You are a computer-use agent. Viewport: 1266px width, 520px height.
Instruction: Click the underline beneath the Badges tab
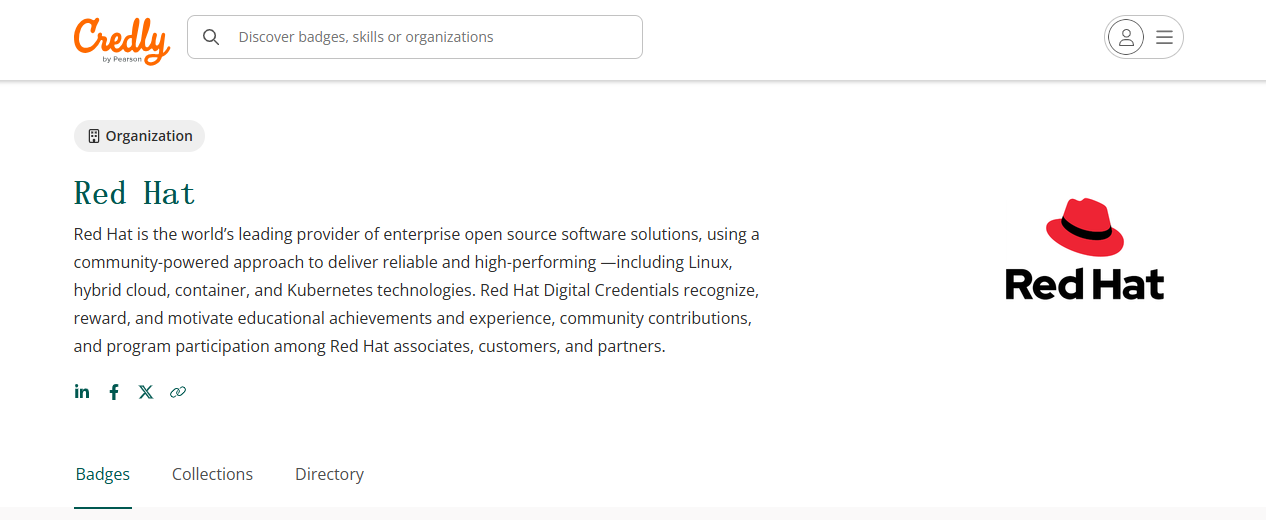click(103, 507)
